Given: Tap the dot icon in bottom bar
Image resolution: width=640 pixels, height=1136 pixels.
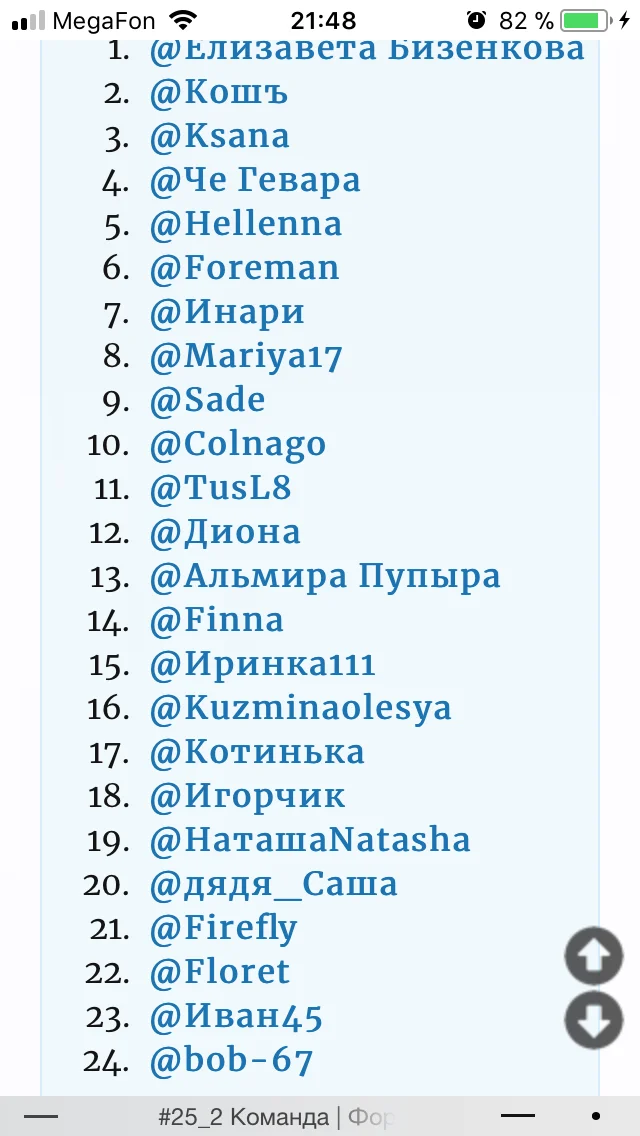Looking at the screenshot, I should [596, 1115].
